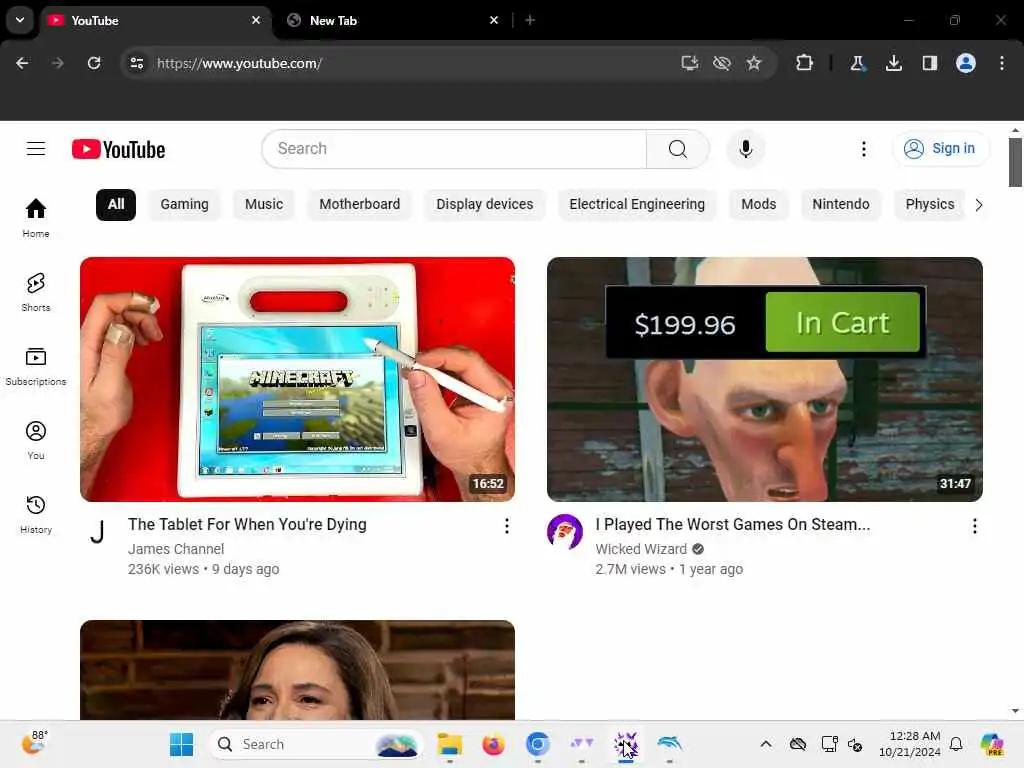Open taskbar clock showing 12:28 AM
1024x768 pixels.
coord(909,744)
